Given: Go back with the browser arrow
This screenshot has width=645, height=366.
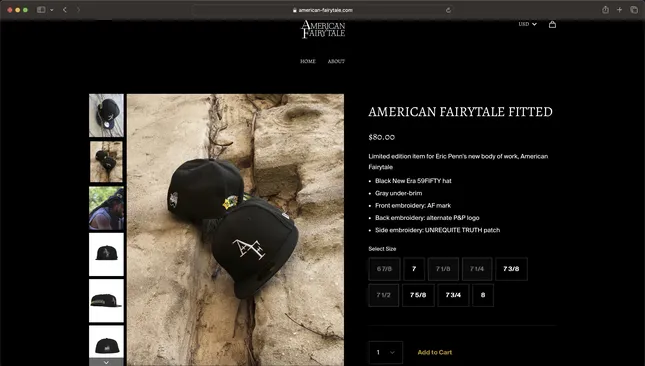Looking at the screenshot, I should pos(65,10).
